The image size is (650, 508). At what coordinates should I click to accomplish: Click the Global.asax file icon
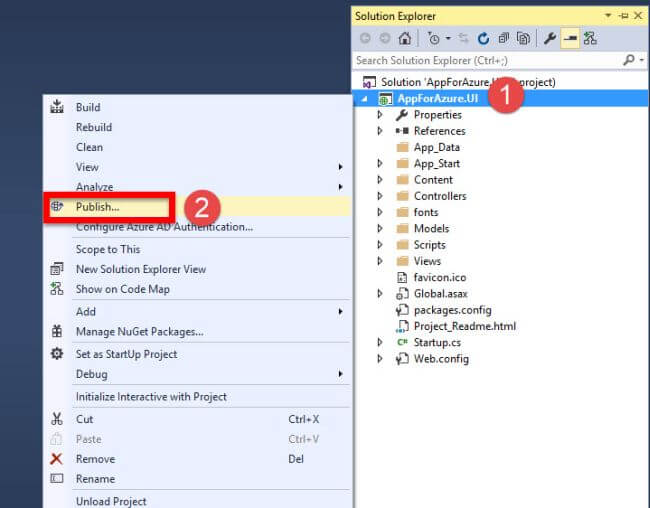click(x=402, y=294)
